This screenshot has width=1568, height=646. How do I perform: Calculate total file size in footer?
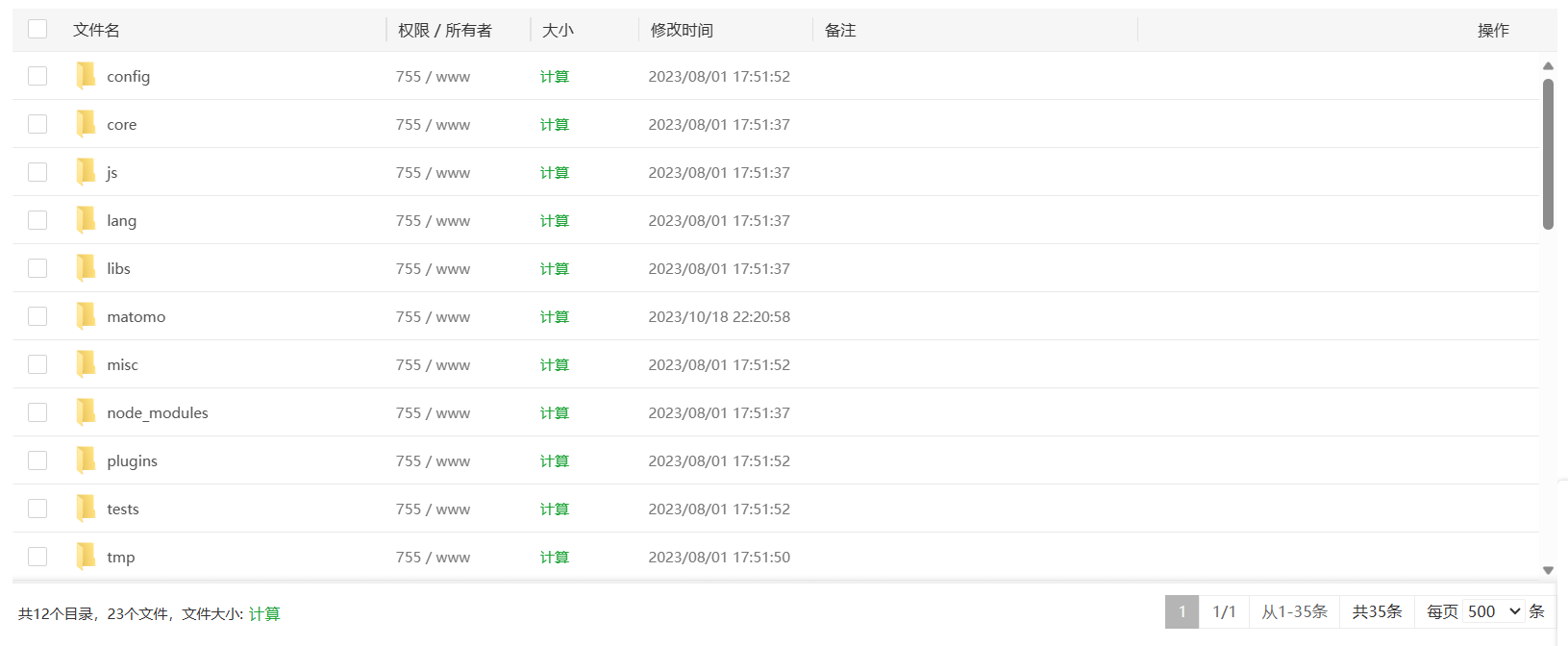pyautogui.click(x=264, y=613)
